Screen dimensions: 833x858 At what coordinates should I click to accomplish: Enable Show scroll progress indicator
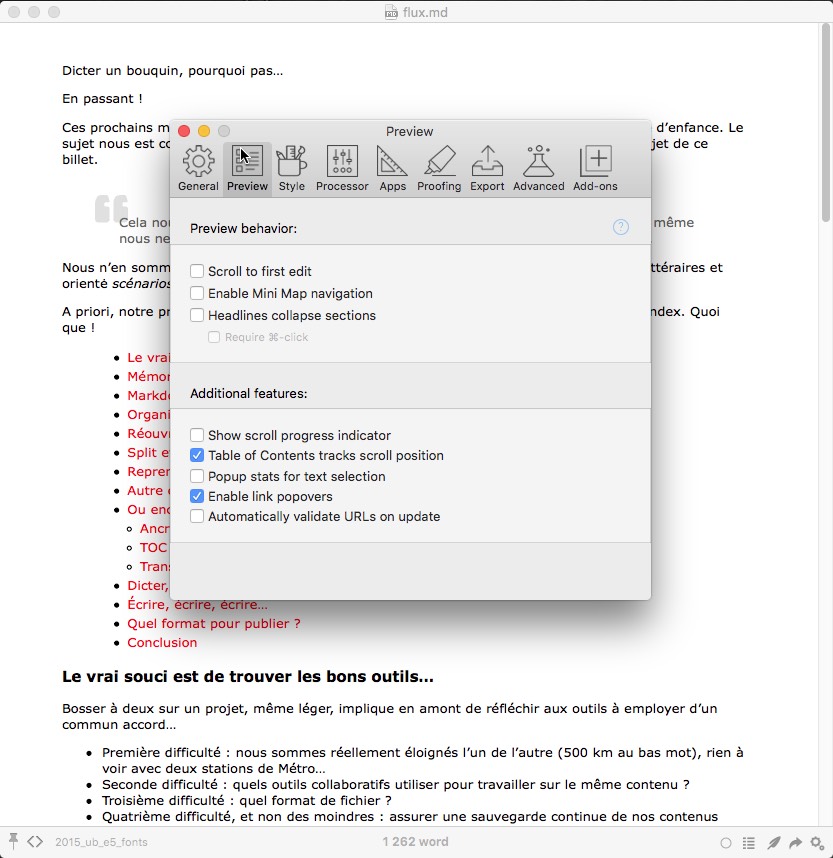point(197,435)
